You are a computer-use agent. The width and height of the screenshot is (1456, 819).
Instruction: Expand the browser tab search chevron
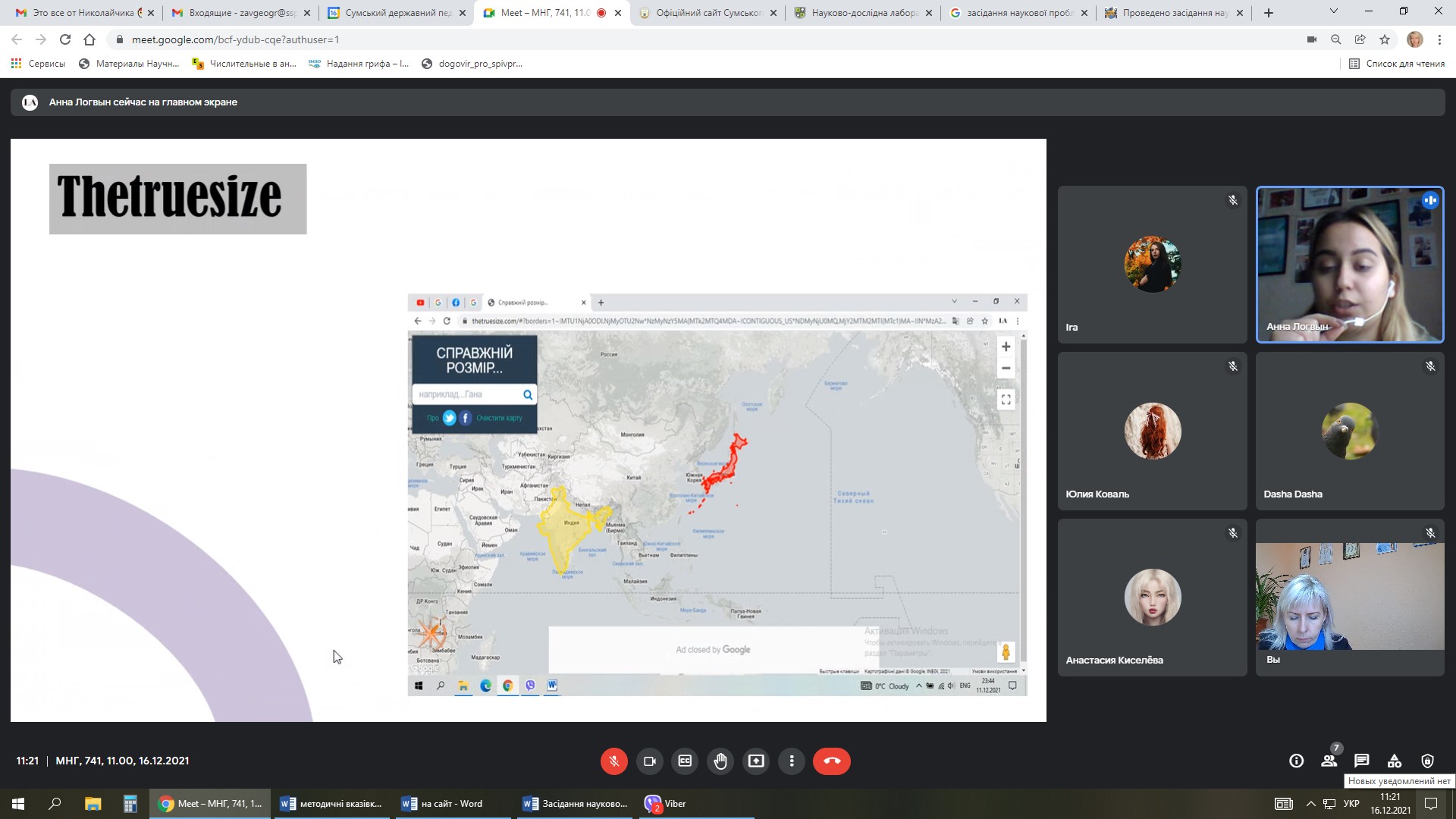1333,11
